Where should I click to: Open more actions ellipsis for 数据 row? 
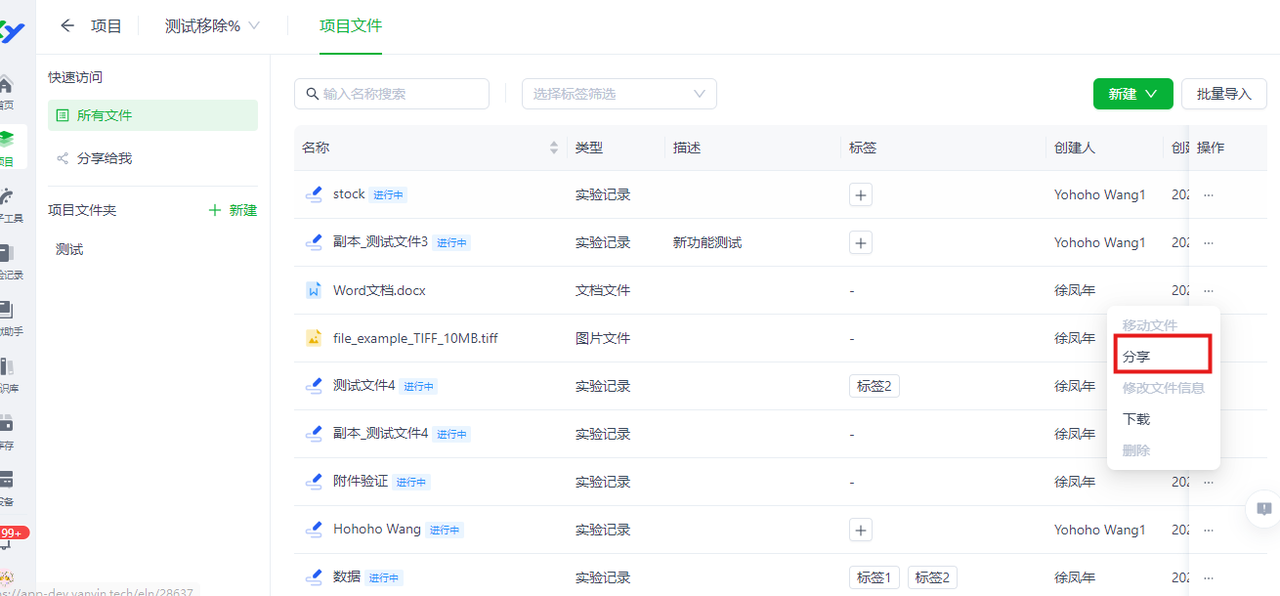1208,578
